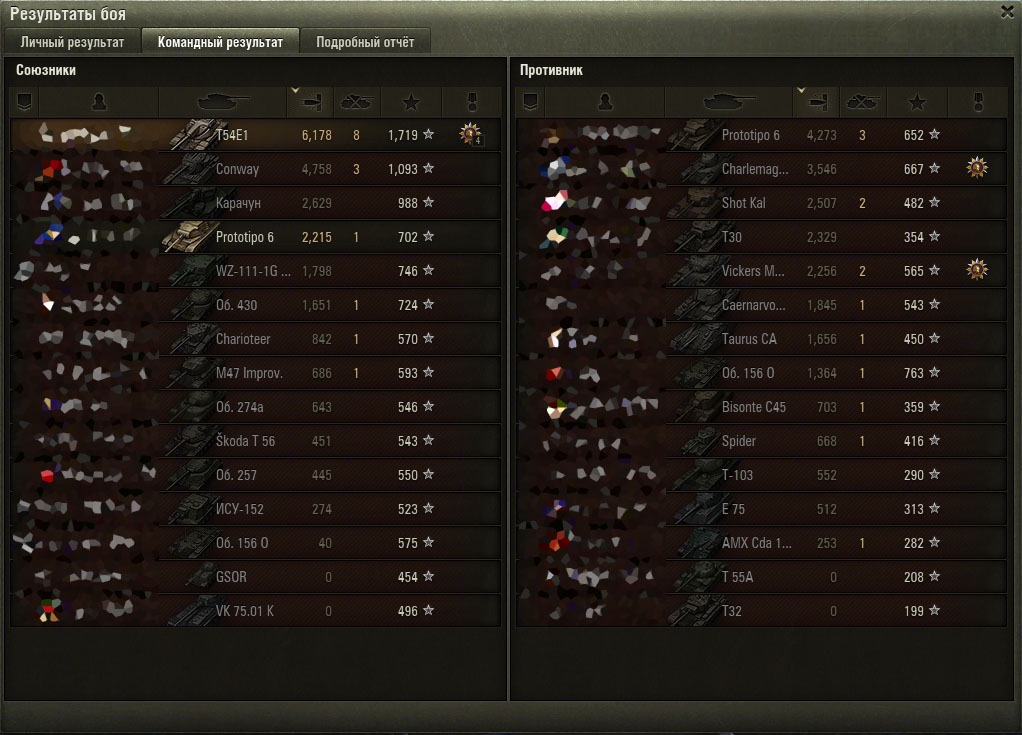Close the battle results window
The height and width of the screenshot is (735, 1022).
pos(1007,12)
